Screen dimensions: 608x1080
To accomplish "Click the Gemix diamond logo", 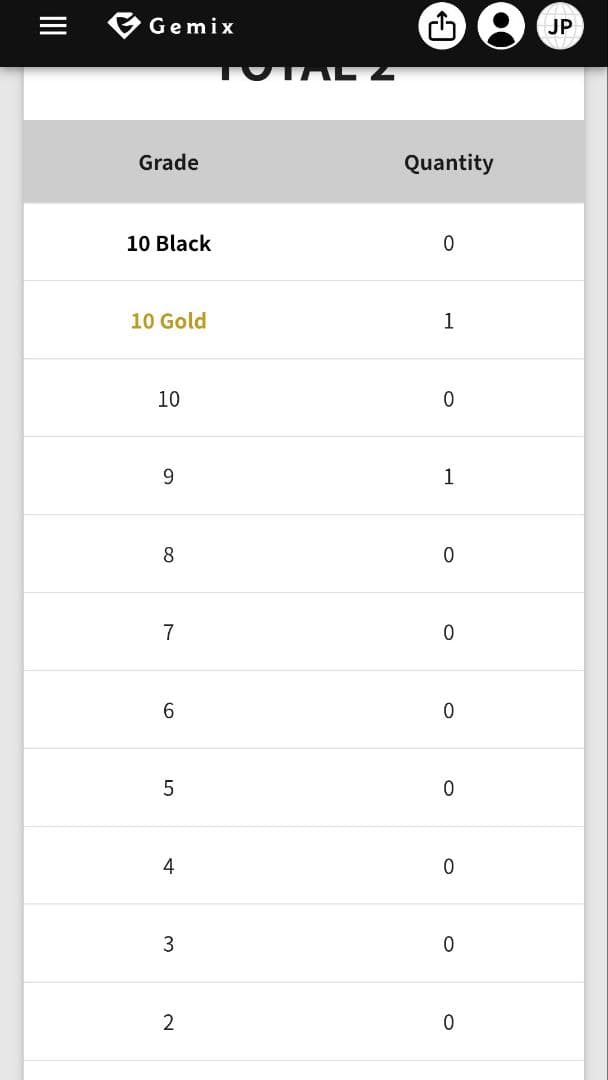I will pos(123,26).
